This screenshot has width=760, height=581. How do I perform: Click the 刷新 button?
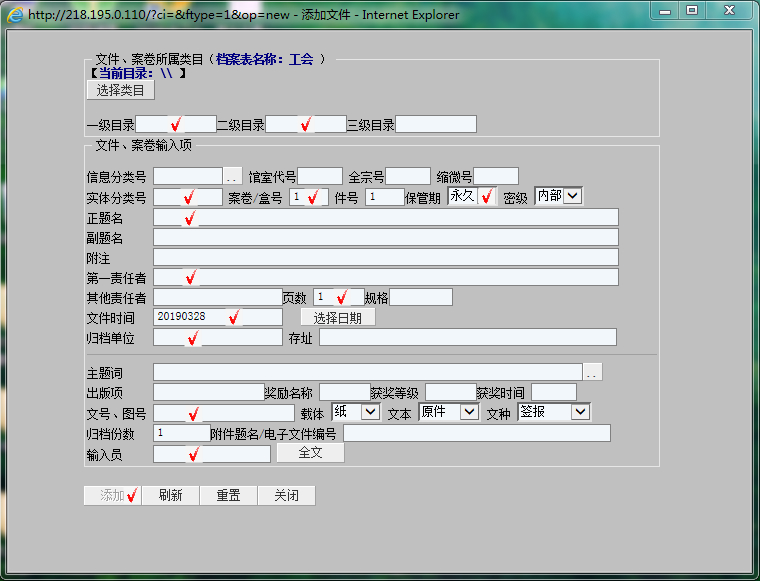click(x=170, y=495)
